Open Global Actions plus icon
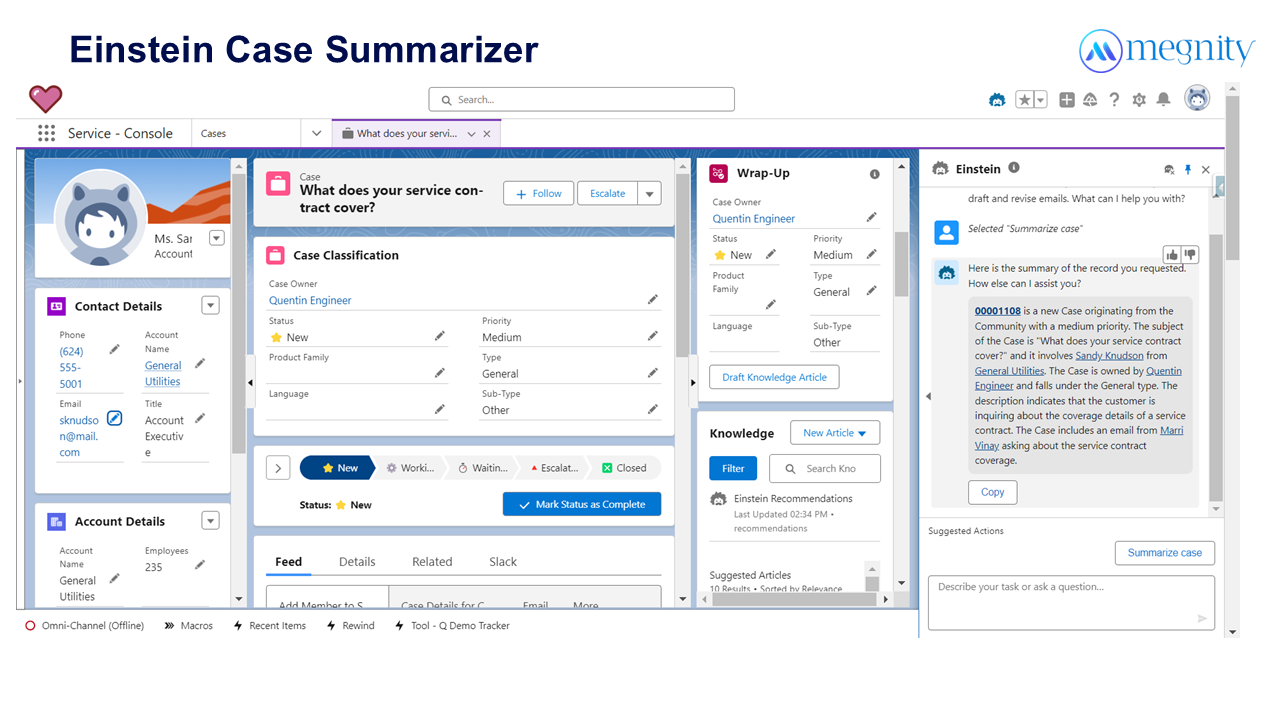The width and height of the screenshot is (1280, 720). 1067,100
